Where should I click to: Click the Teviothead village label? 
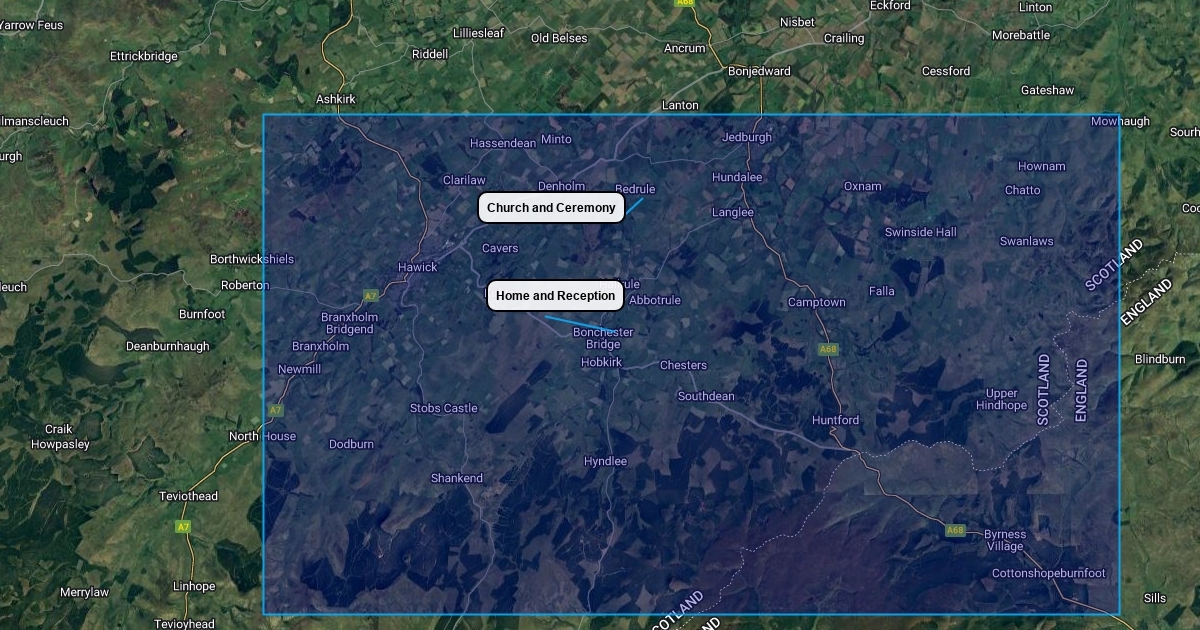(x=188, y=496)
